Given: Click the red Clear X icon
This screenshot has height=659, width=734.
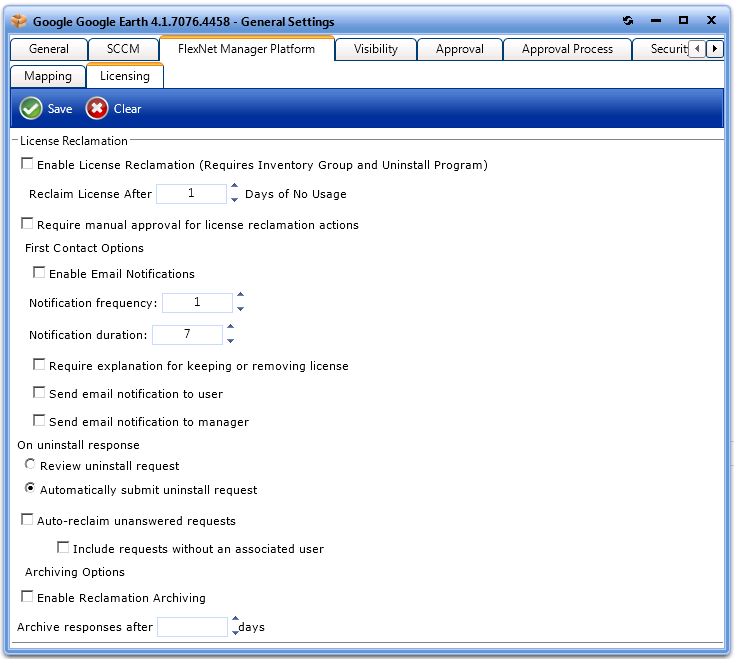Looking at the screenshot, I should [97, 109].
